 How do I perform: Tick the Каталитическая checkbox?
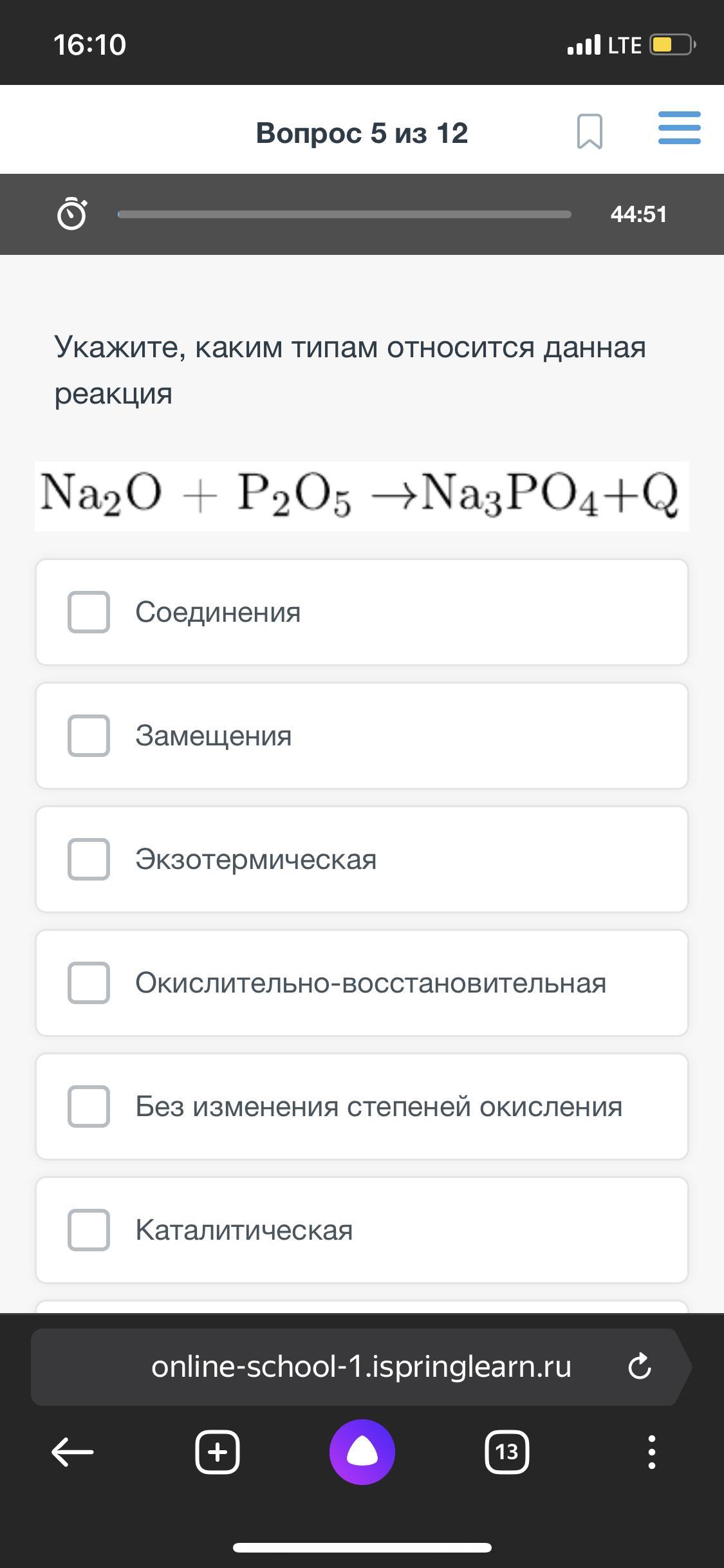pos(89,1230)
